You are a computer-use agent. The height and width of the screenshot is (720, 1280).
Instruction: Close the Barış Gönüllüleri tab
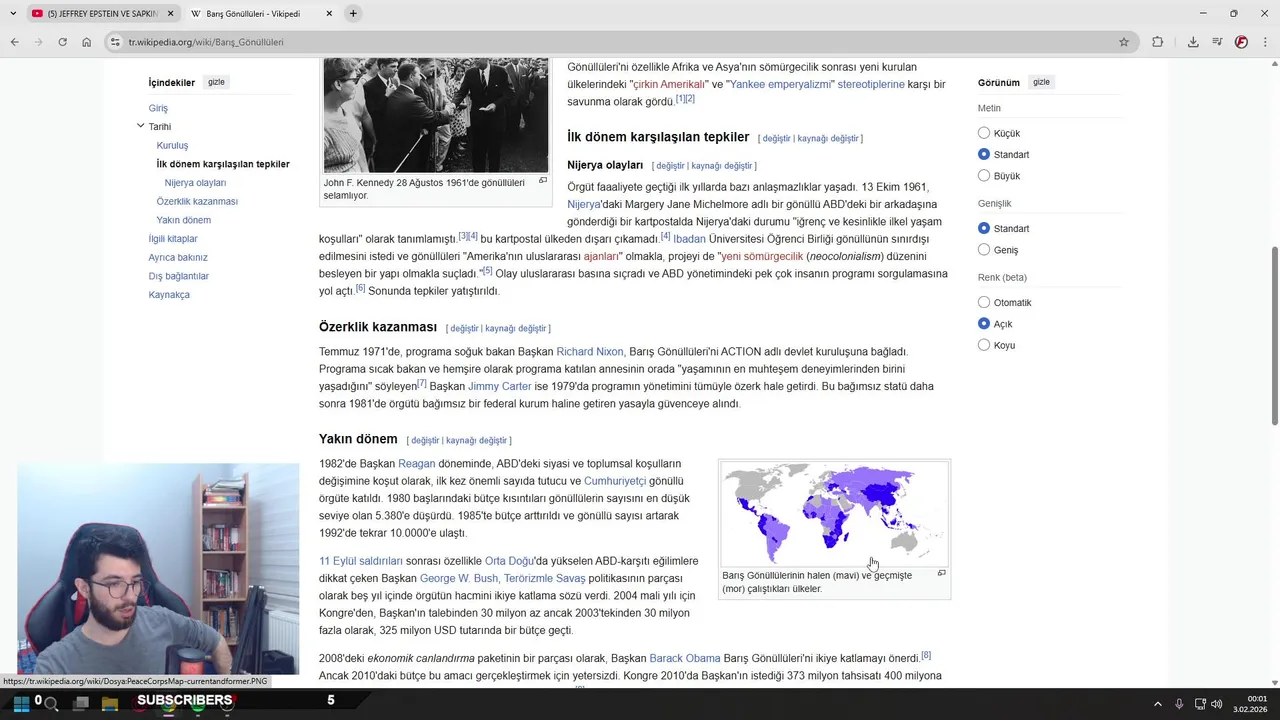(328, 14)
